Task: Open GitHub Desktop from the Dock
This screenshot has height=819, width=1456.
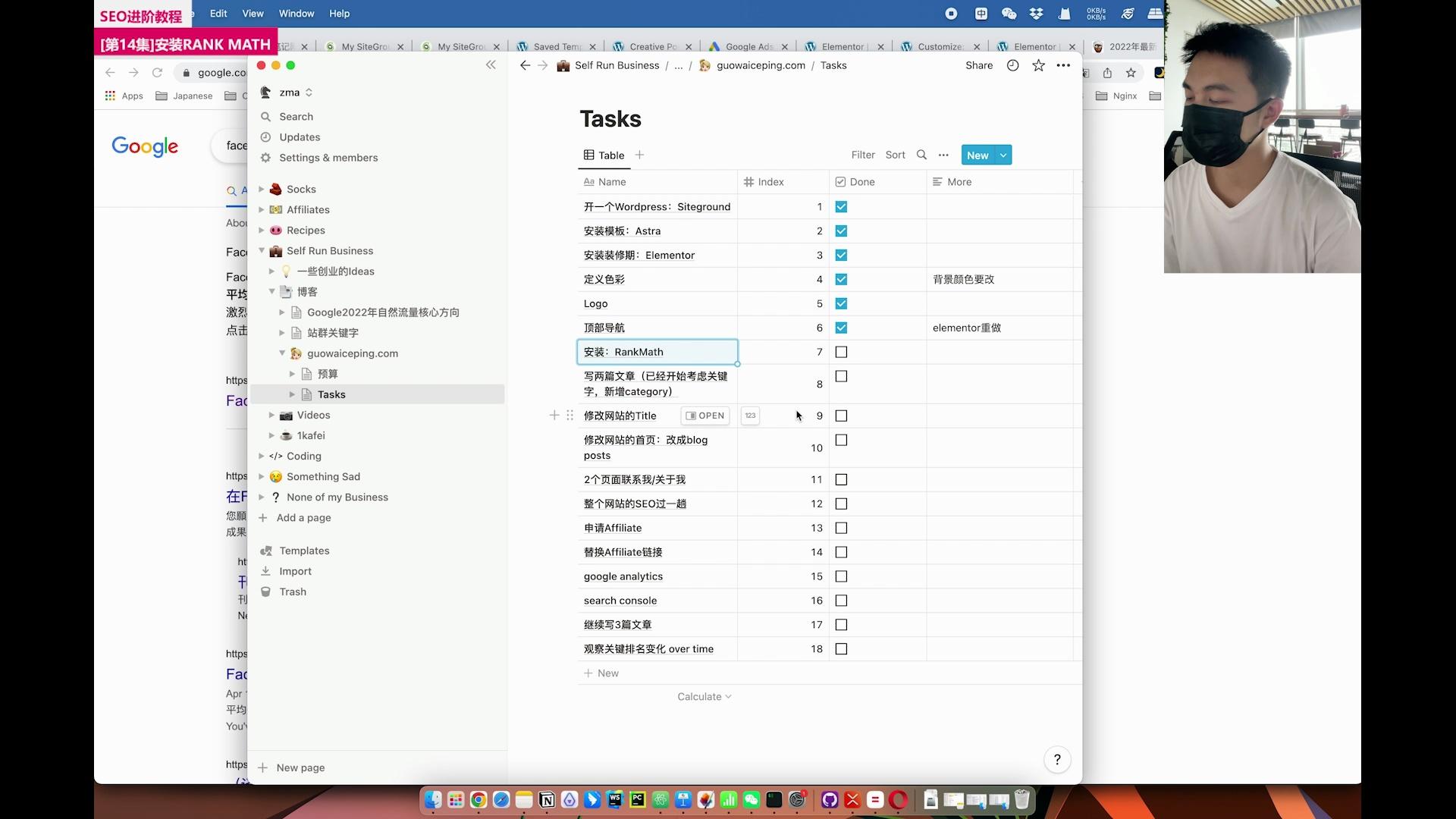Action: pos(830,799)
